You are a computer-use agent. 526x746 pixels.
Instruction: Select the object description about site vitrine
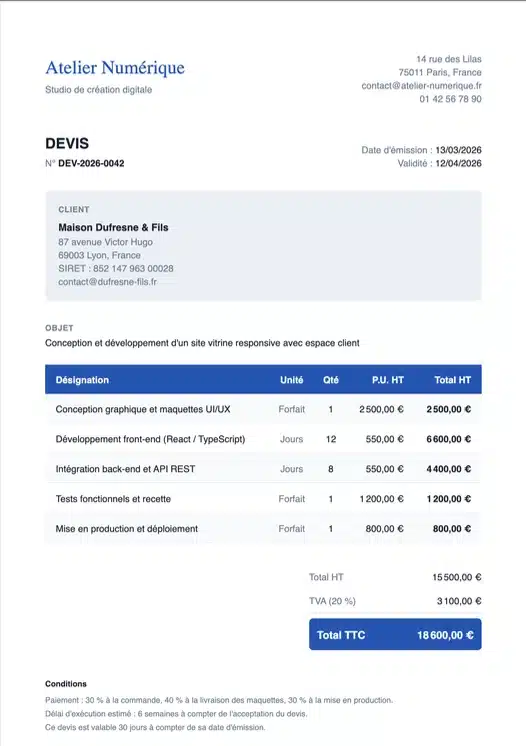pos(202,343)
